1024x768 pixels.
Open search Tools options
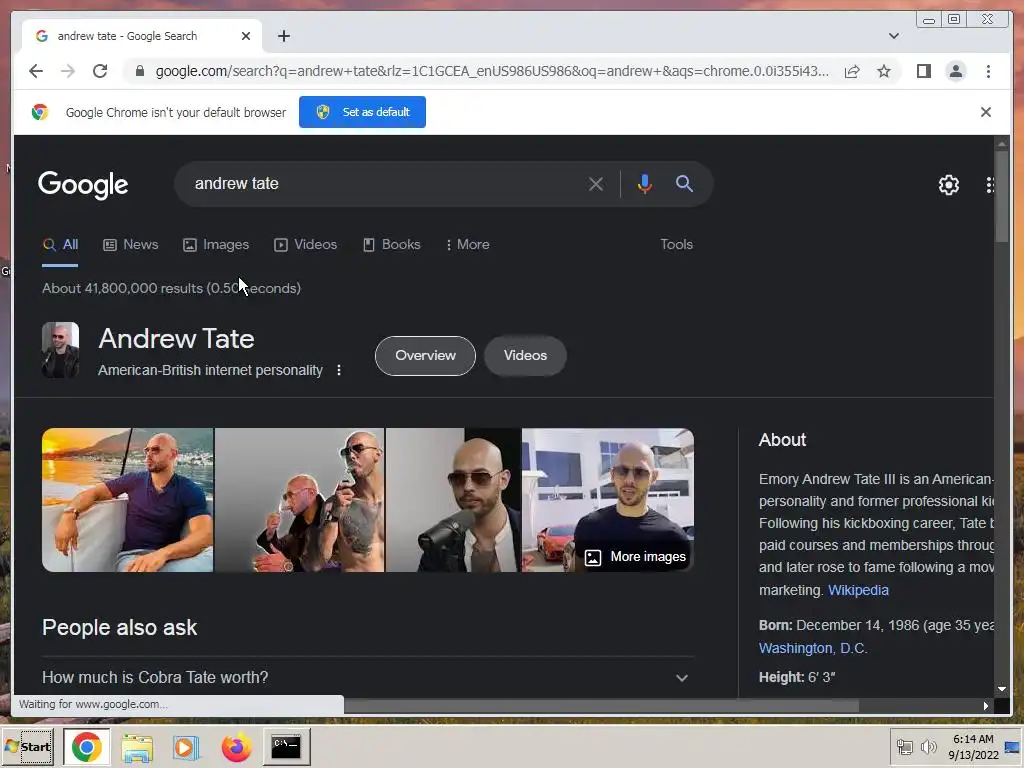676,245
